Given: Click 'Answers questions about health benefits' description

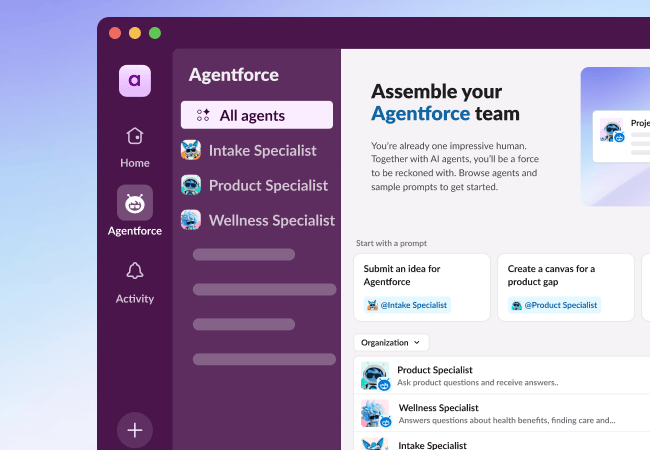Looking at the screenshot, I should point(507,420).
